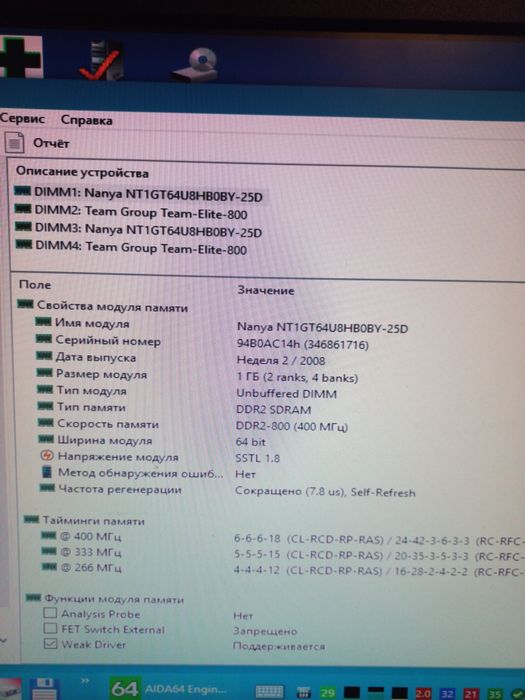Screen dimensions: 525x700
Task: Open the webcam desktop icon
Action: (x=196, y=65)
